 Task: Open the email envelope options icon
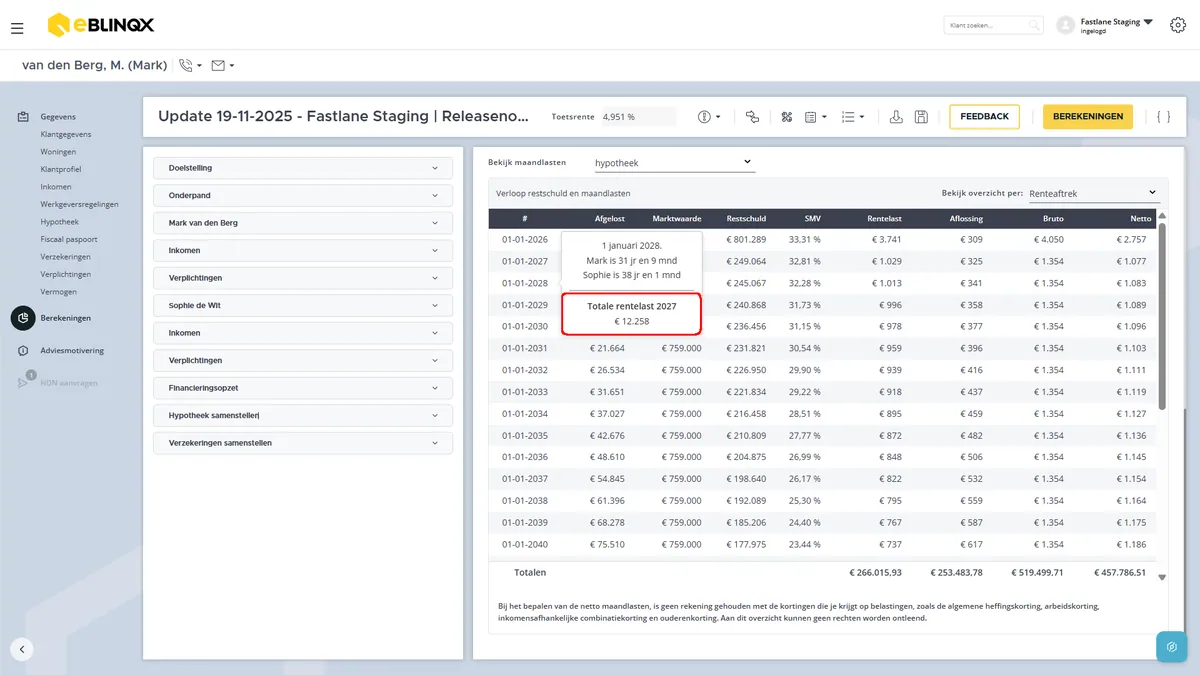pos(223,66)
